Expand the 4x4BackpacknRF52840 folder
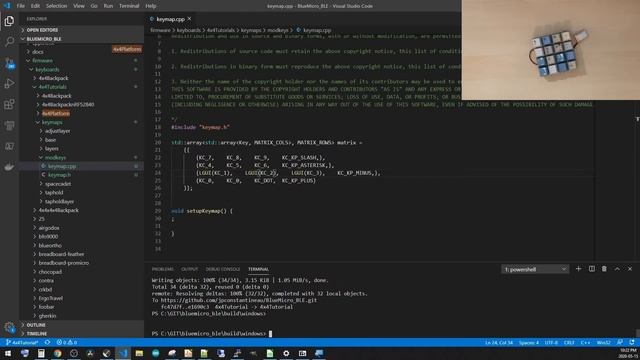 [x=68, y=104]
